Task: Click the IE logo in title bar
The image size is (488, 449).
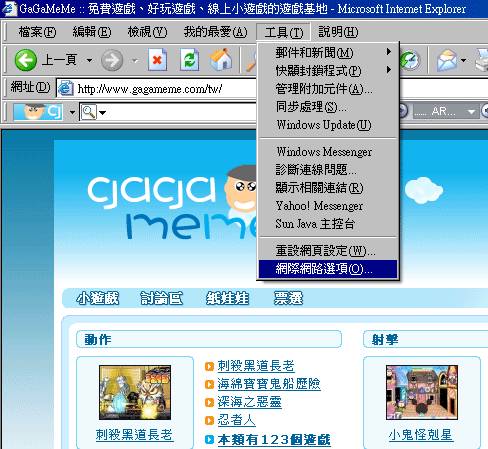Action: coord(9,9)
